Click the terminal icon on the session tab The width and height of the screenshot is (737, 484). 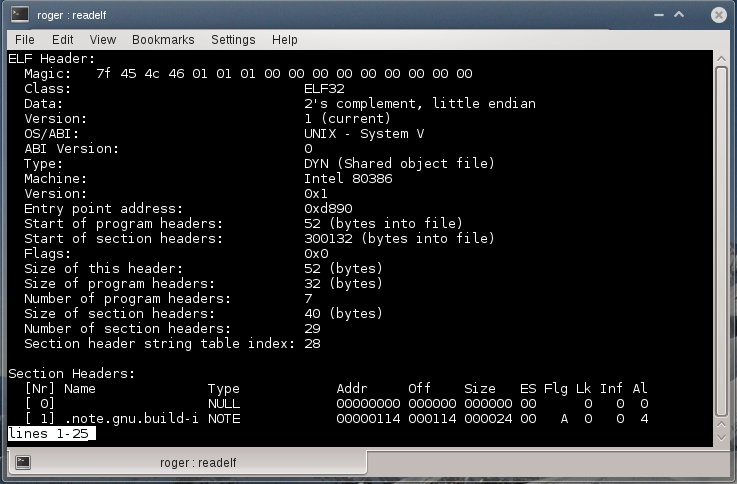point(23,462)
